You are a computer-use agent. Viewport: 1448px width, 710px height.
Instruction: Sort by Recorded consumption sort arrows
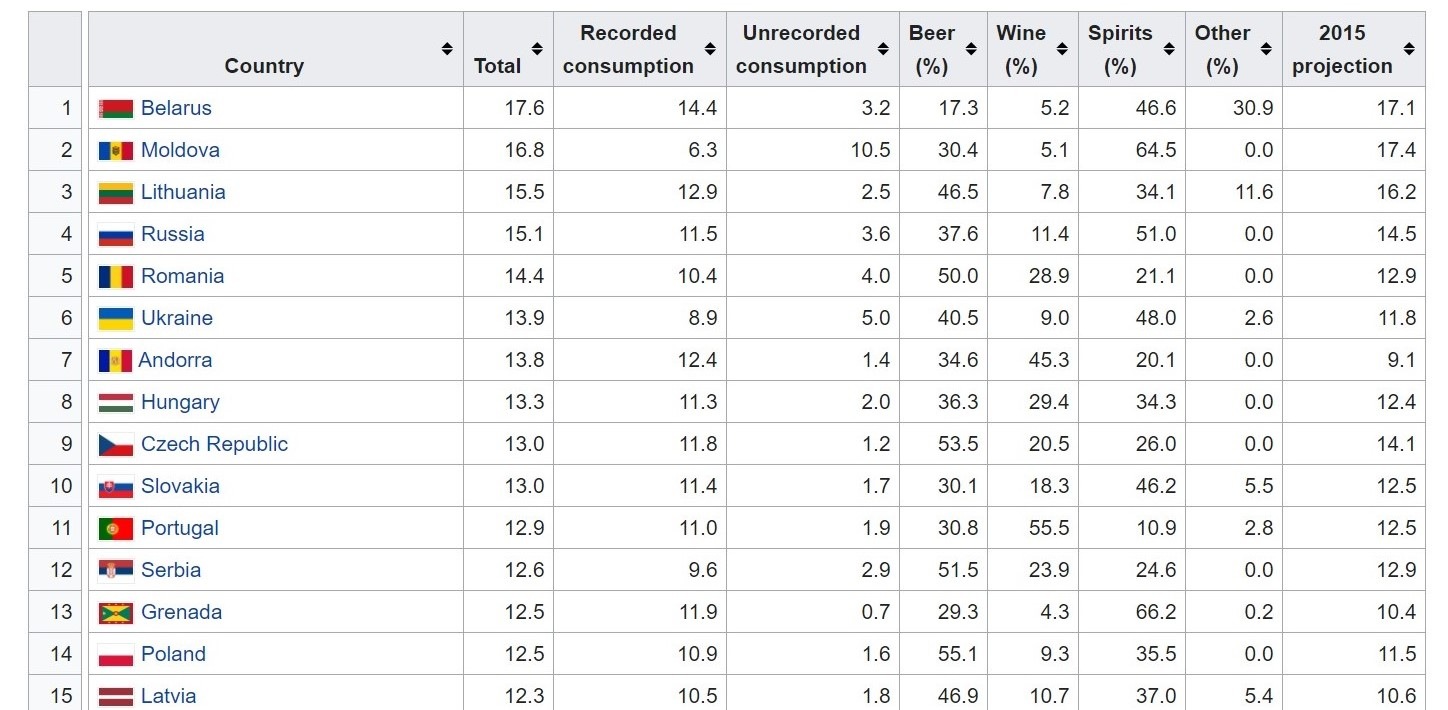tap(710, 49)
